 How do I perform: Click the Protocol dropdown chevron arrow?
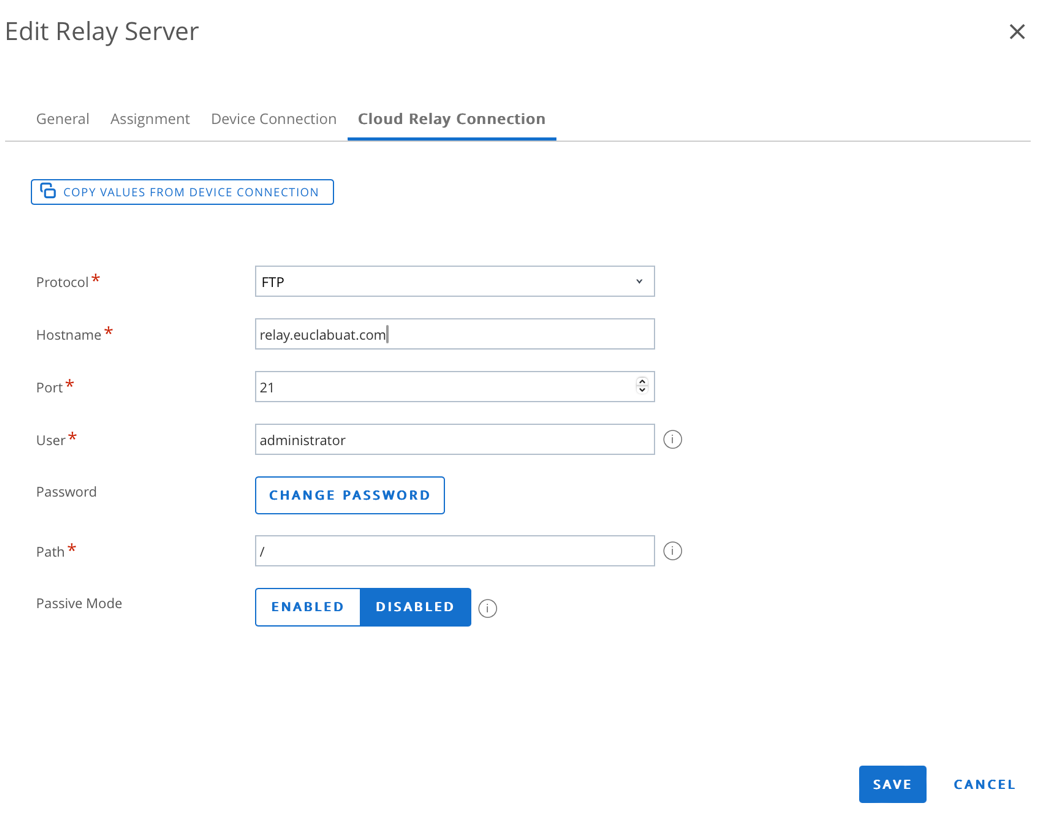coord(639,282)
